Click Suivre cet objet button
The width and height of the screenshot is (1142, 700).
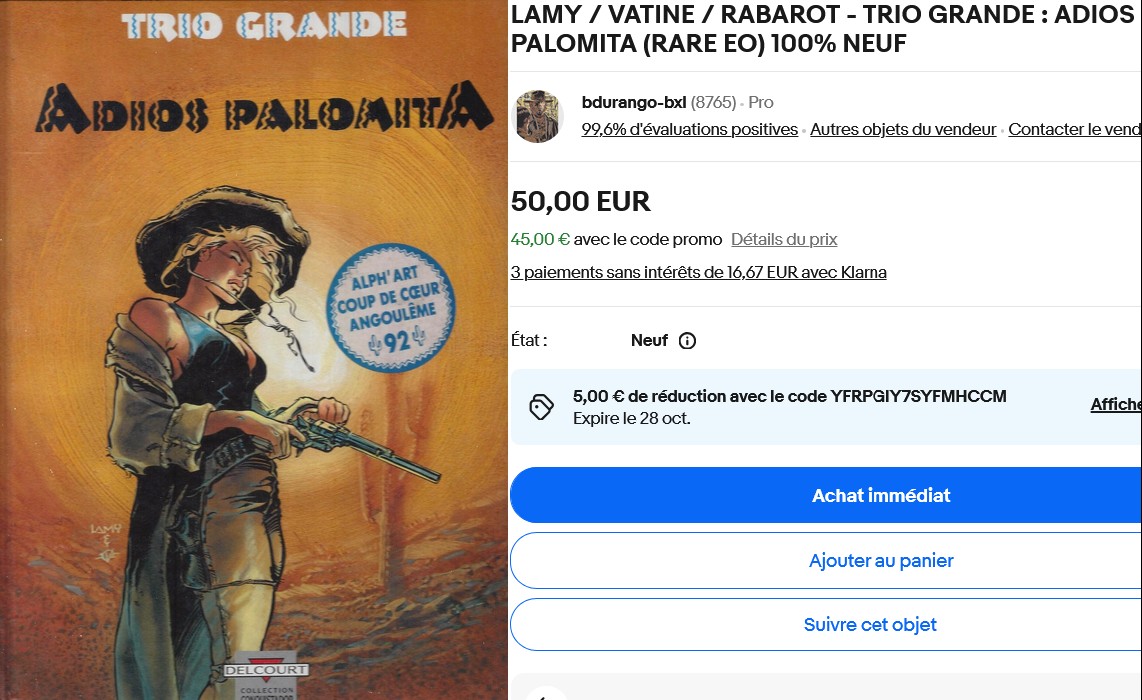pos(826,625)
